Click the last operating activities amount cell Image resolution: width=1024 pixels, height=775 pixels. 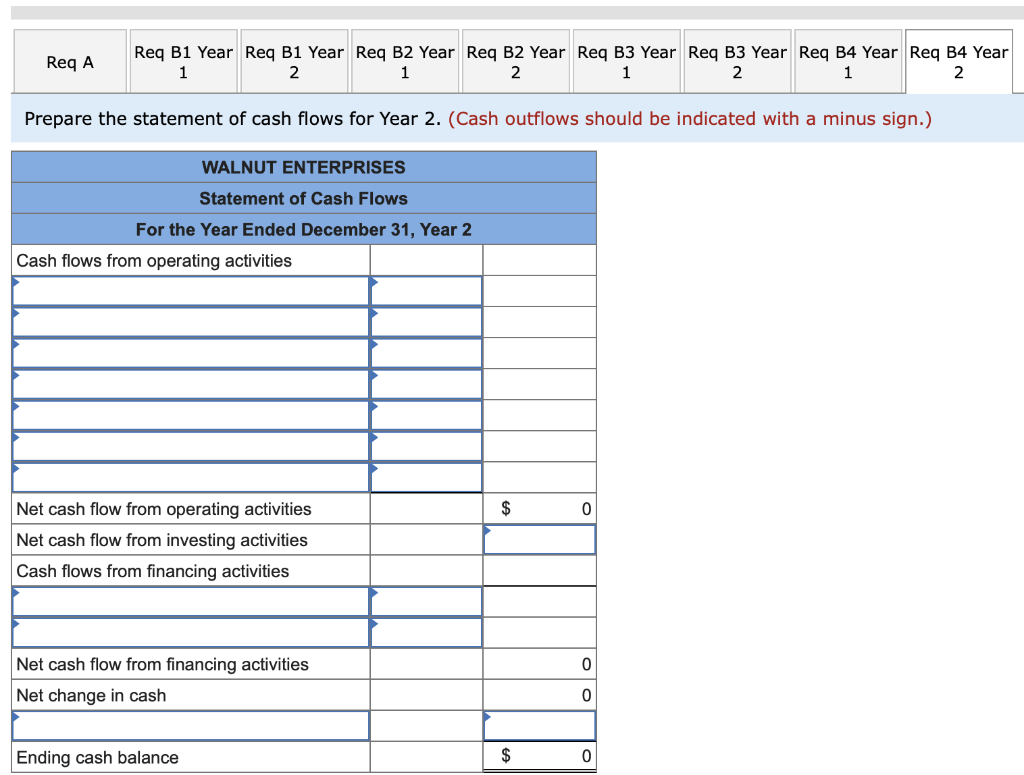(x=425, y=476)
